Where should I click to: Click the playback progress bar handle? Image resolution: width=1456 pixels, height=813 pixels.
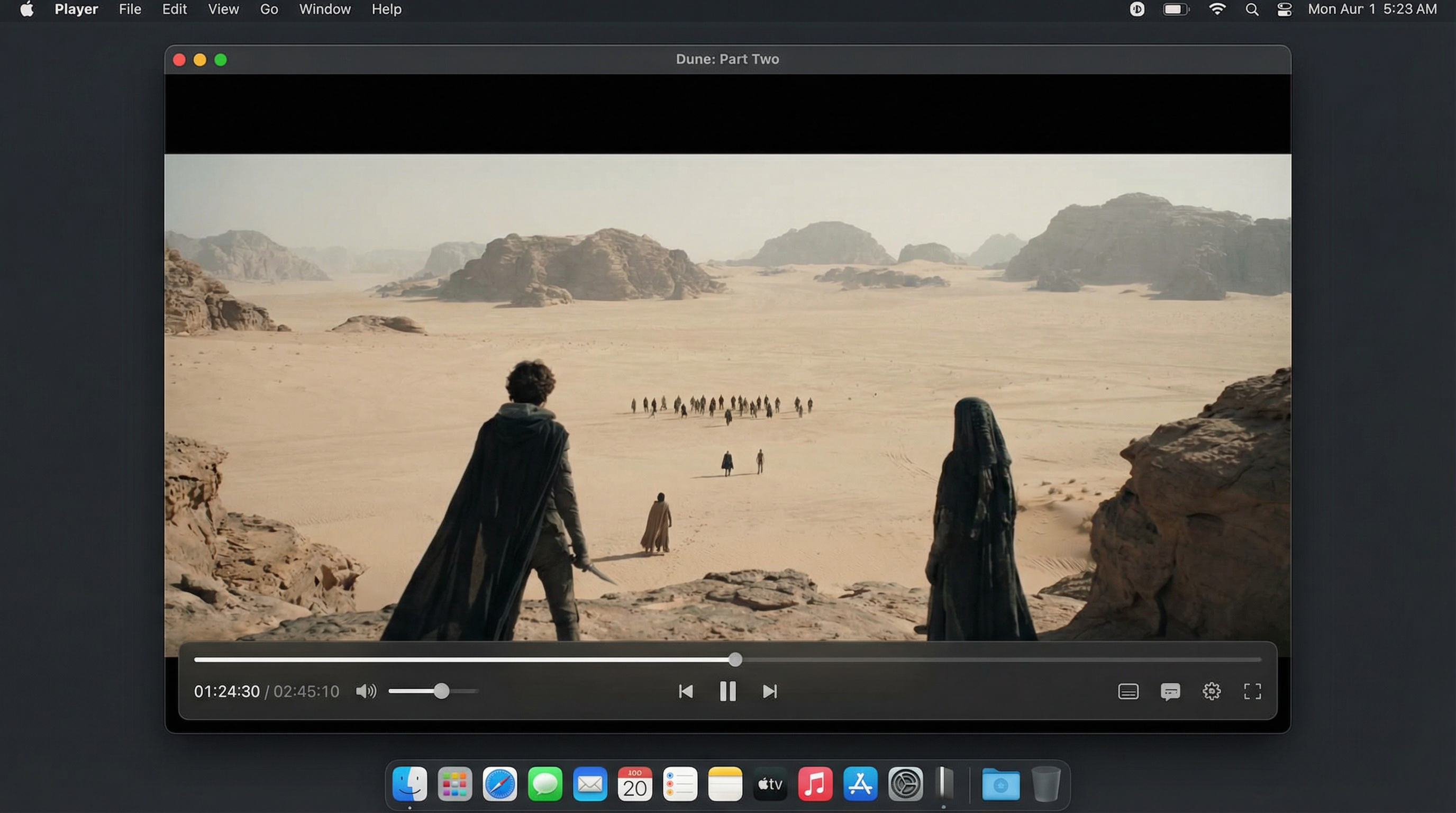[735, 659]
